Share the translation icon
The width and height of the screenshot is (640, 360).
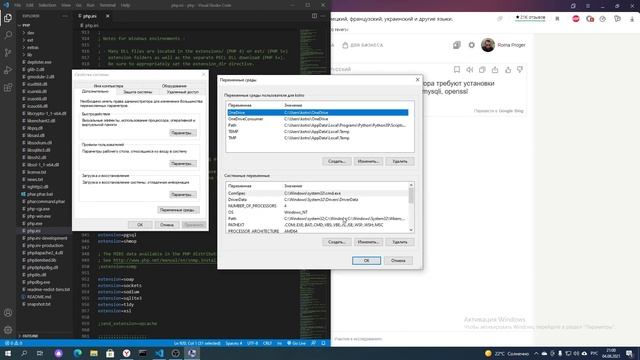click(x=495, y=70)
